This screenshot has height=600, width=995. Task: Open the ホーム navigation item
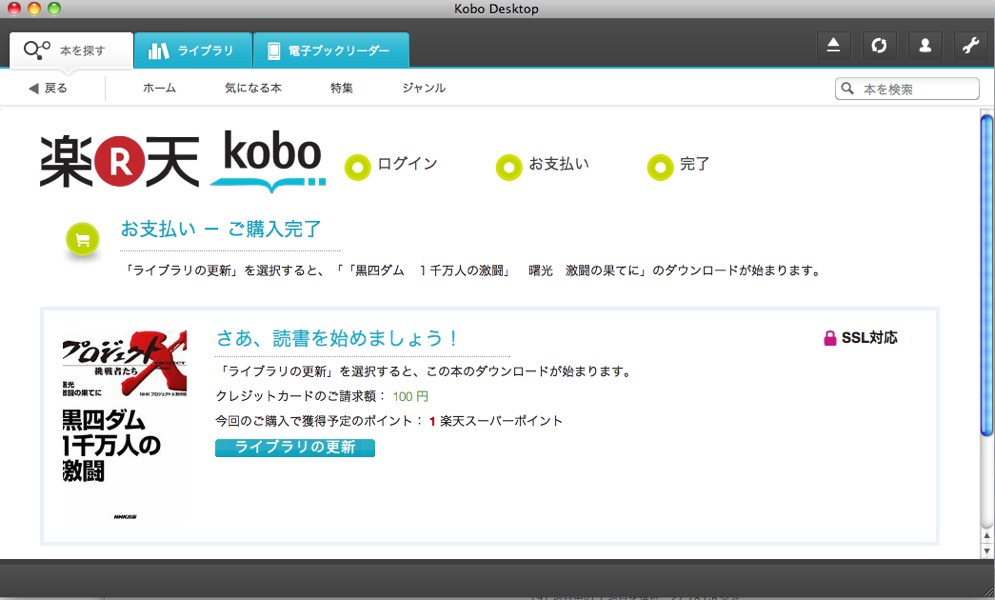(x=159, y=88)
